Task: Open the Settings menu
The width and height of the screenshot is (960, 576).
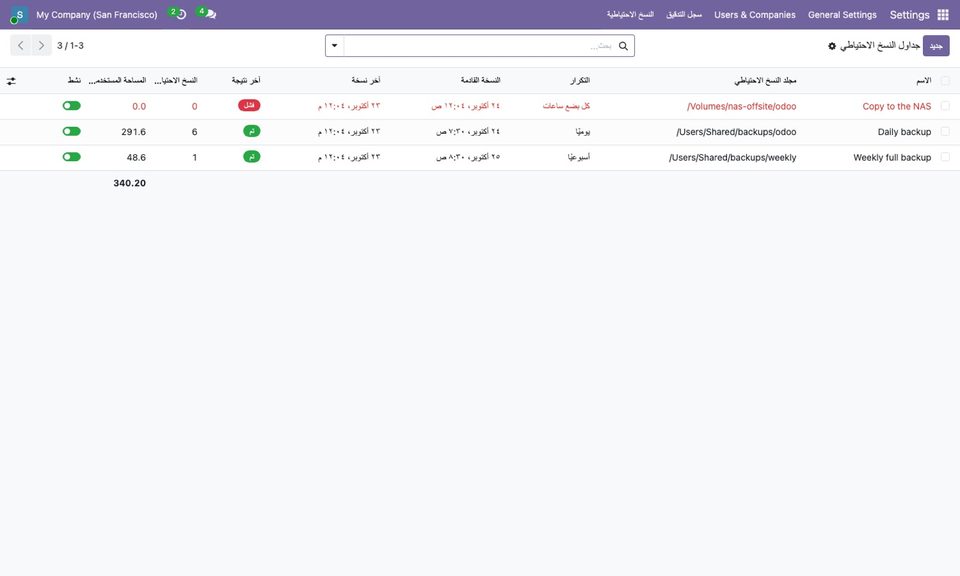Action: 909,15
